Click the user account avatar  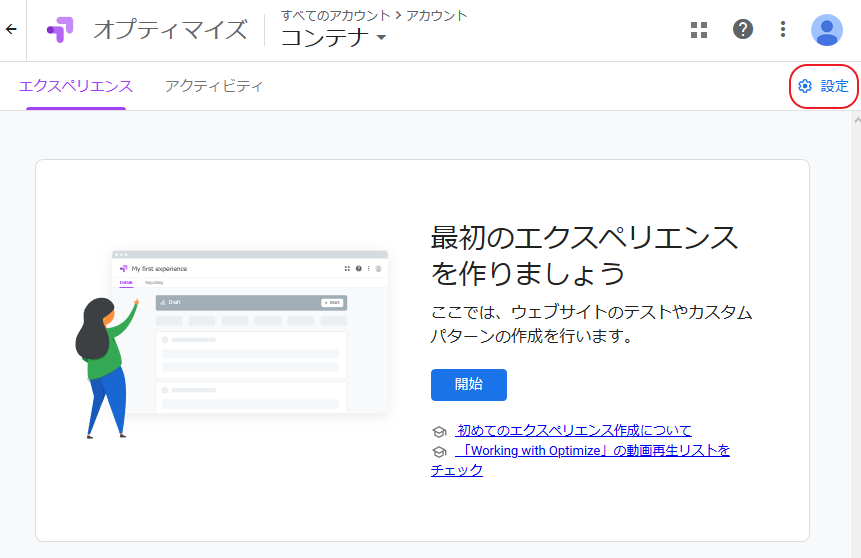point(826,30)
